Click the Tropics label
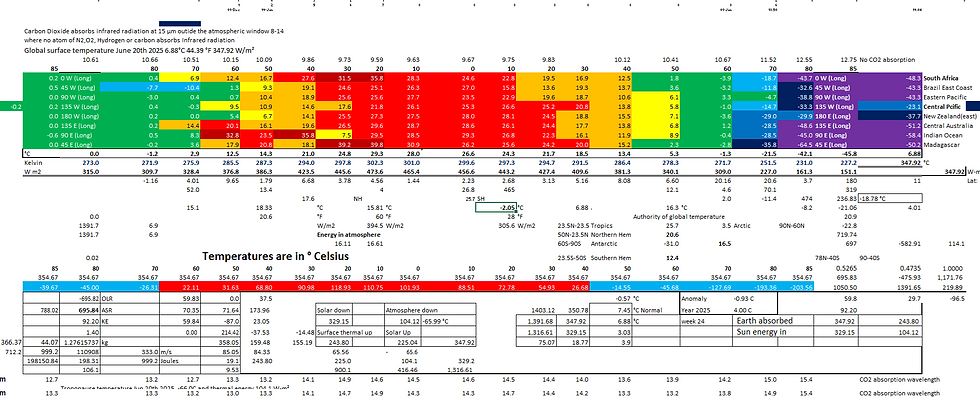This screenshot has width=980, height=398. pyautogui.click(x=602, y=226)
